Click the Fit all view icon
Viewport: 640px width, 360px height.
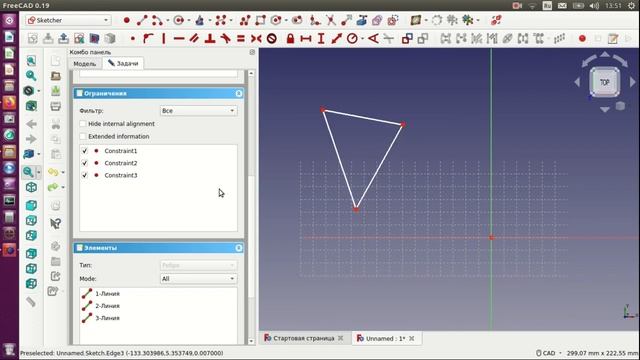pyautogui.click(x=31, y=61)
